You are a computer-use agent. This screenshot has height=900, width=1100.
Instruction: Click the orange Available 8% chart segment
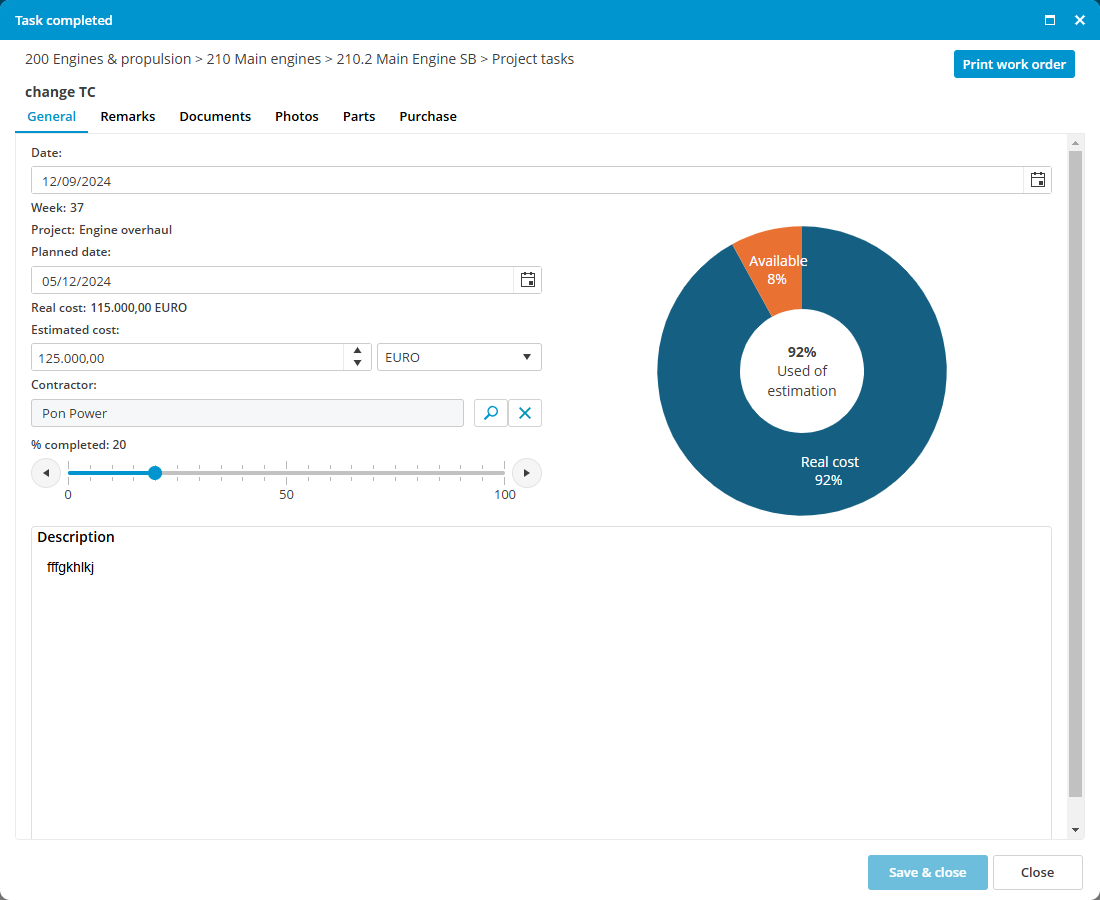point(775,271)
